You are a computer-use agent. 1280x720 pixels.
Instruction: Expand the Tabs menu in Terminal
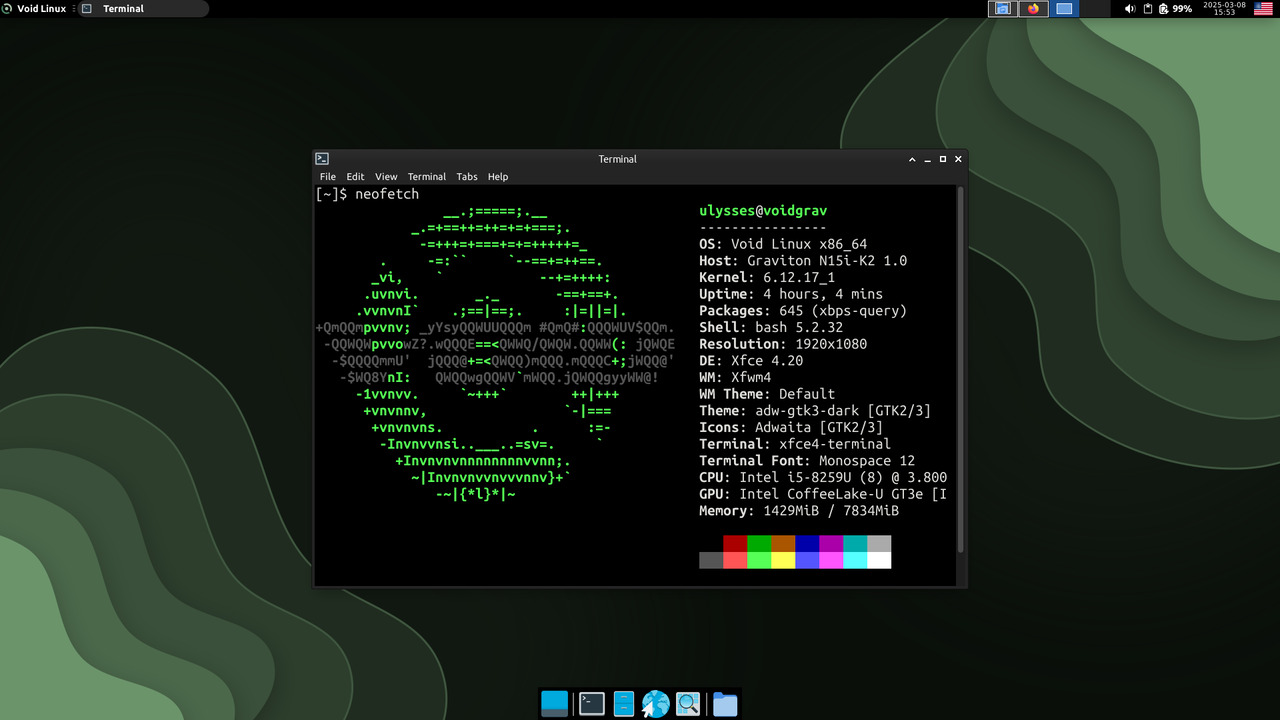(x=467, y=177)
